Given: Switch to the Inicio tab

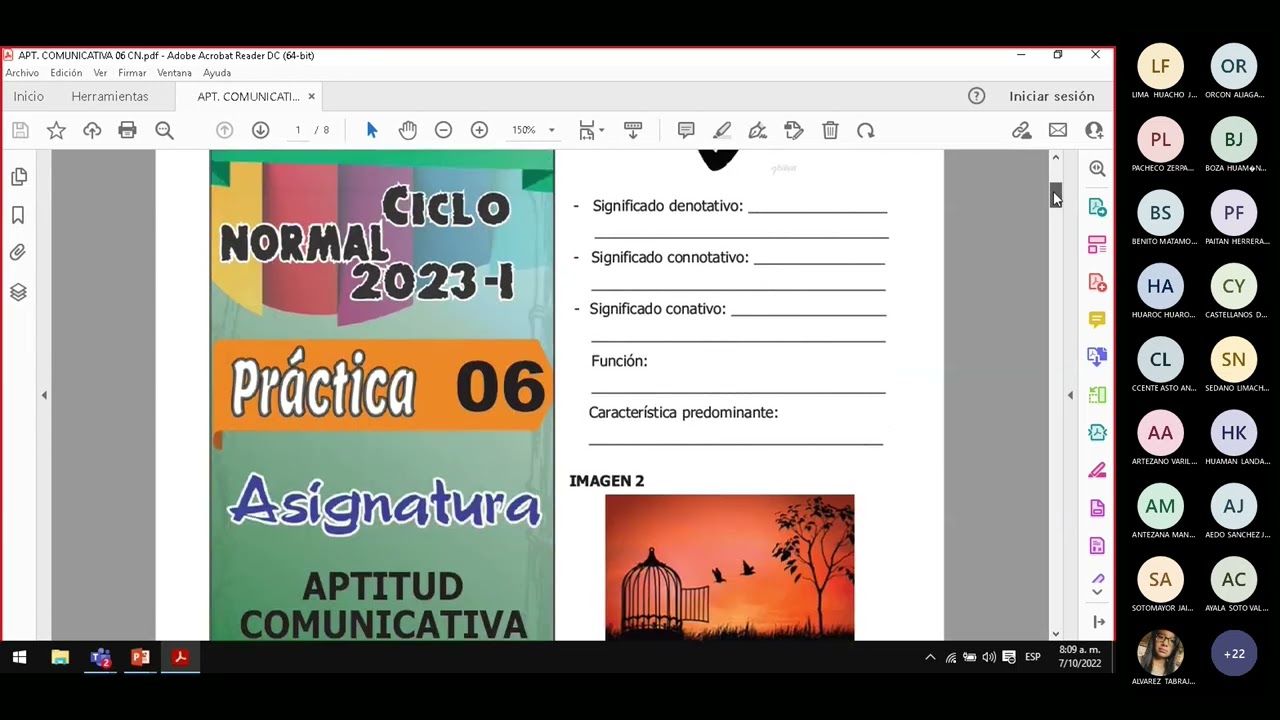Looking at the screenshot, I should (x=28, y=96).
